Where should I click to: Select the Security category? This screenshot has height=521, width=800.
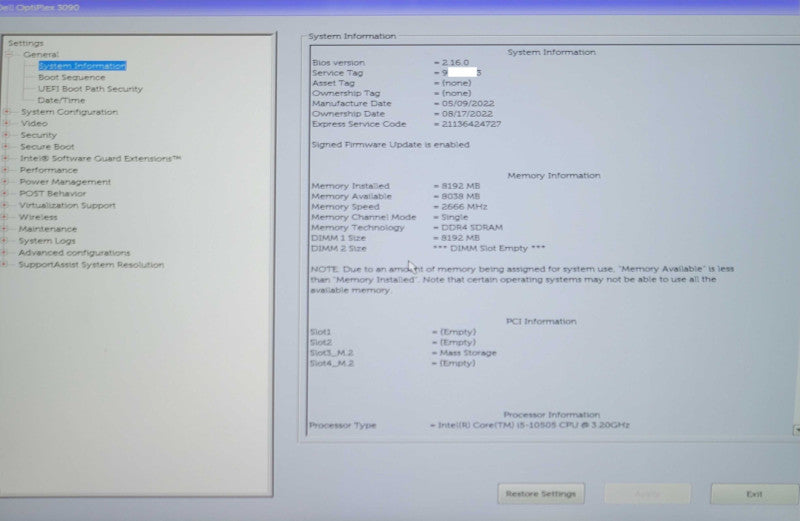coord(38,135)
